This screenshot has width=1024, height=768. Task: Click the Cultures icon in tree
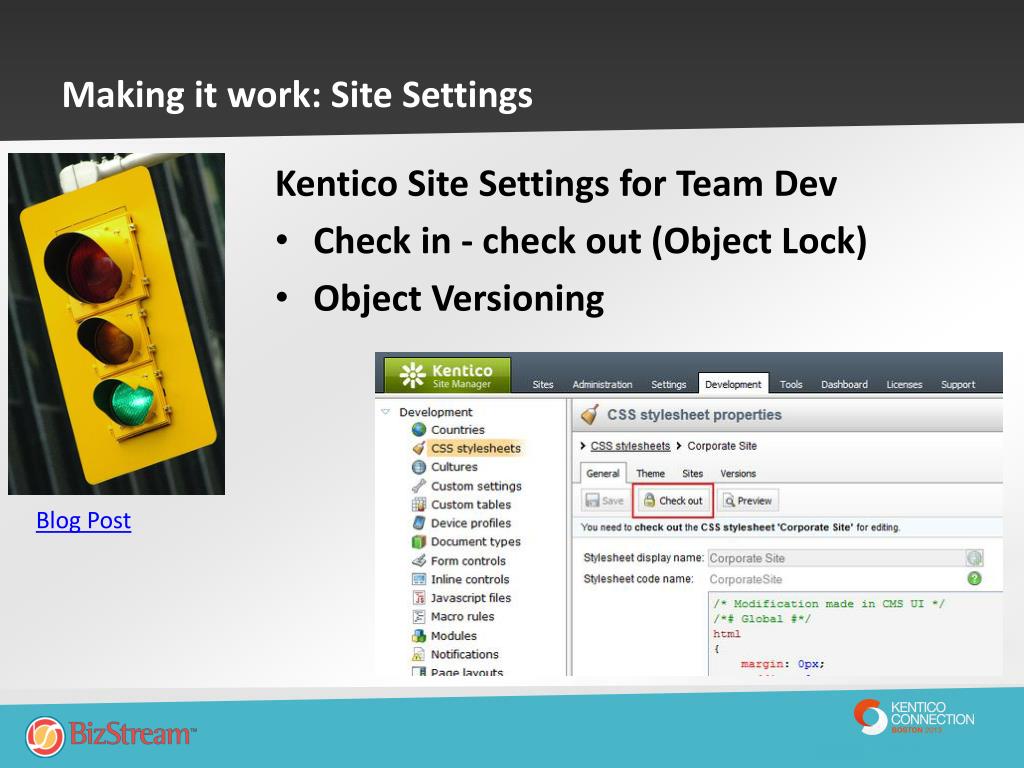coord(419,467)
